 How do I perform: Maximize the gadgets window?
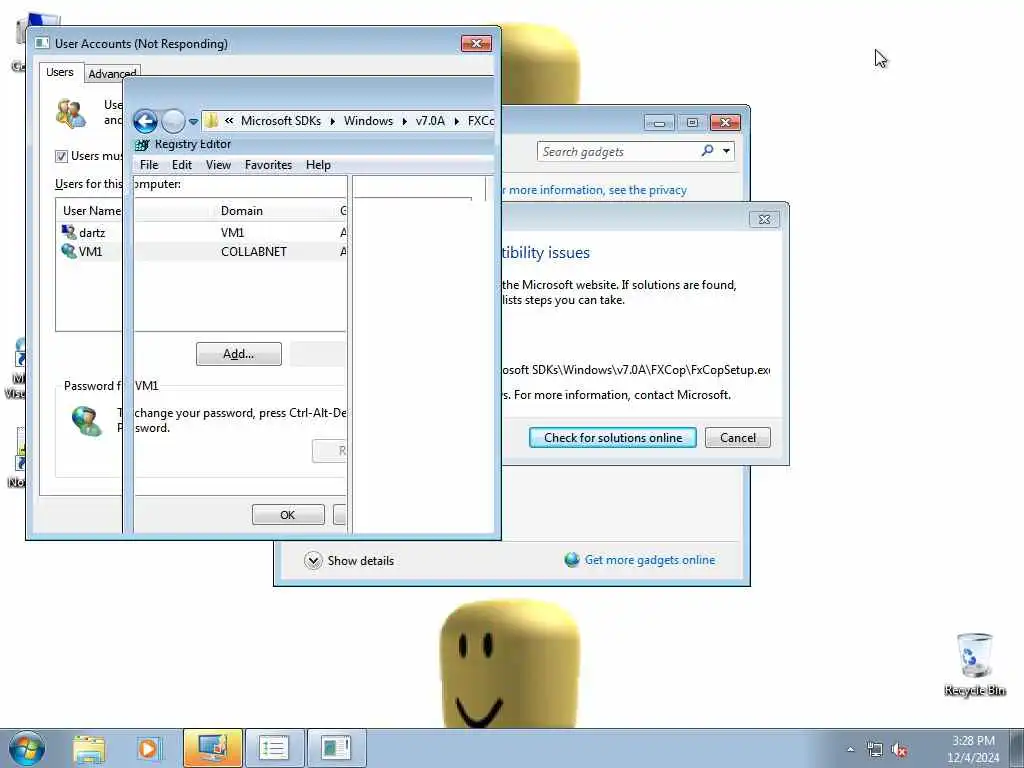(x=692, y=123)
